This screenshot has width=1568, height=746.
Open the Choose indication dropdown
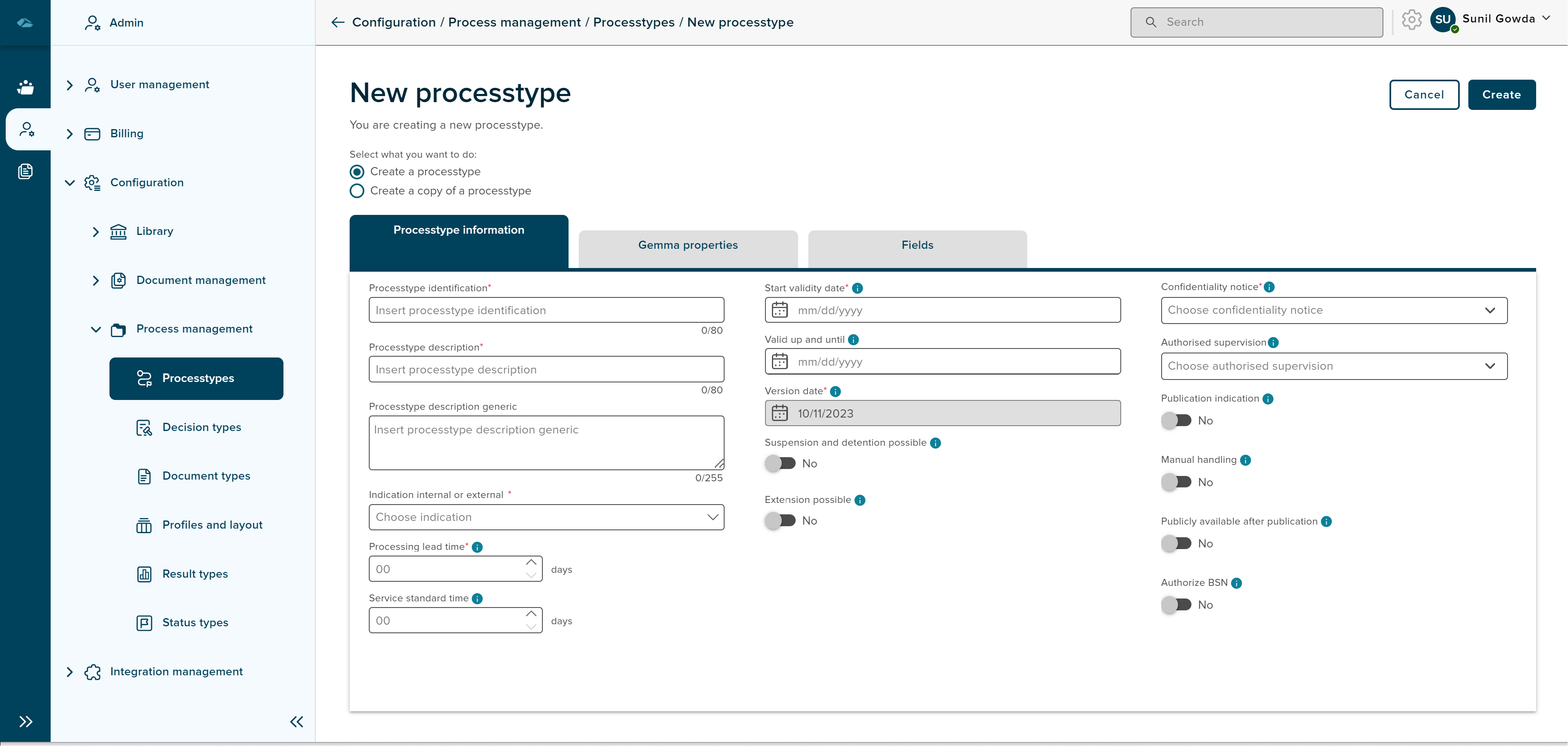(x=546, y=517)
